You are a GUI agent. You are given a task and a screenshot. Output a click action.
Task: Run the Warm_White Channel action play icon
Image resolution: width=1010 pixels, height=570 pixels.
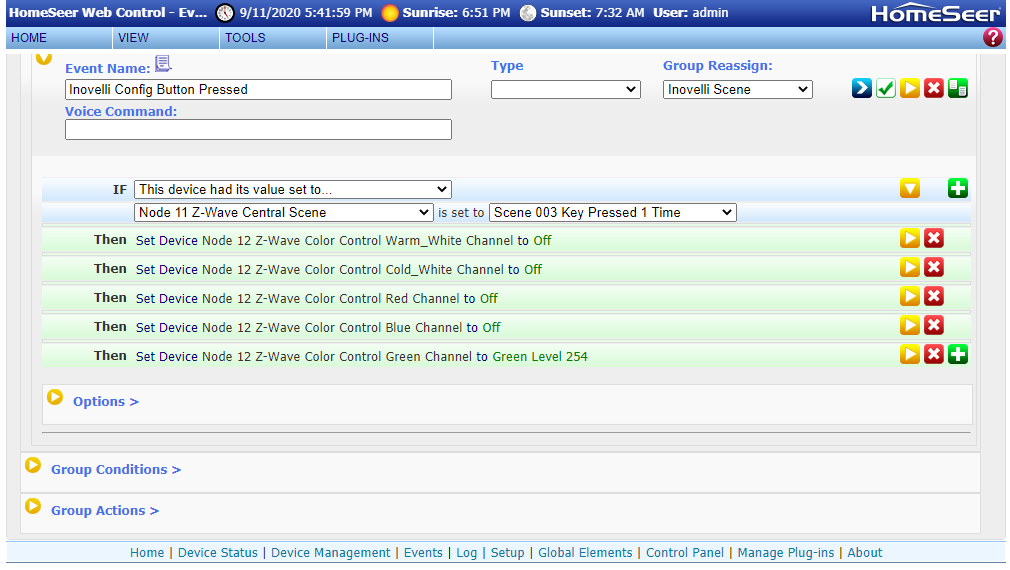pos(910,238)
